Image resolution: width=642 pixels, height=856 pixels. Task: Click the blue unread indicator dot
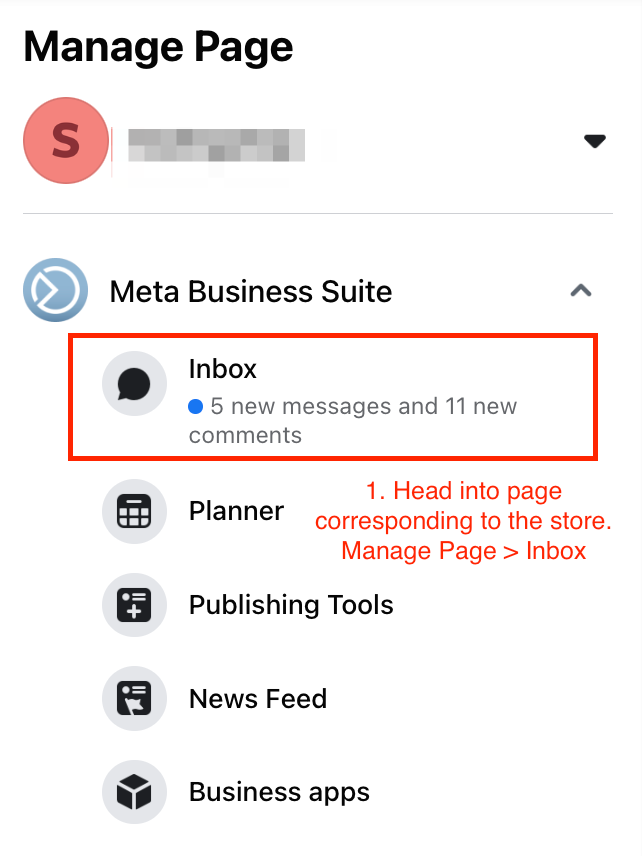point(195,406)
